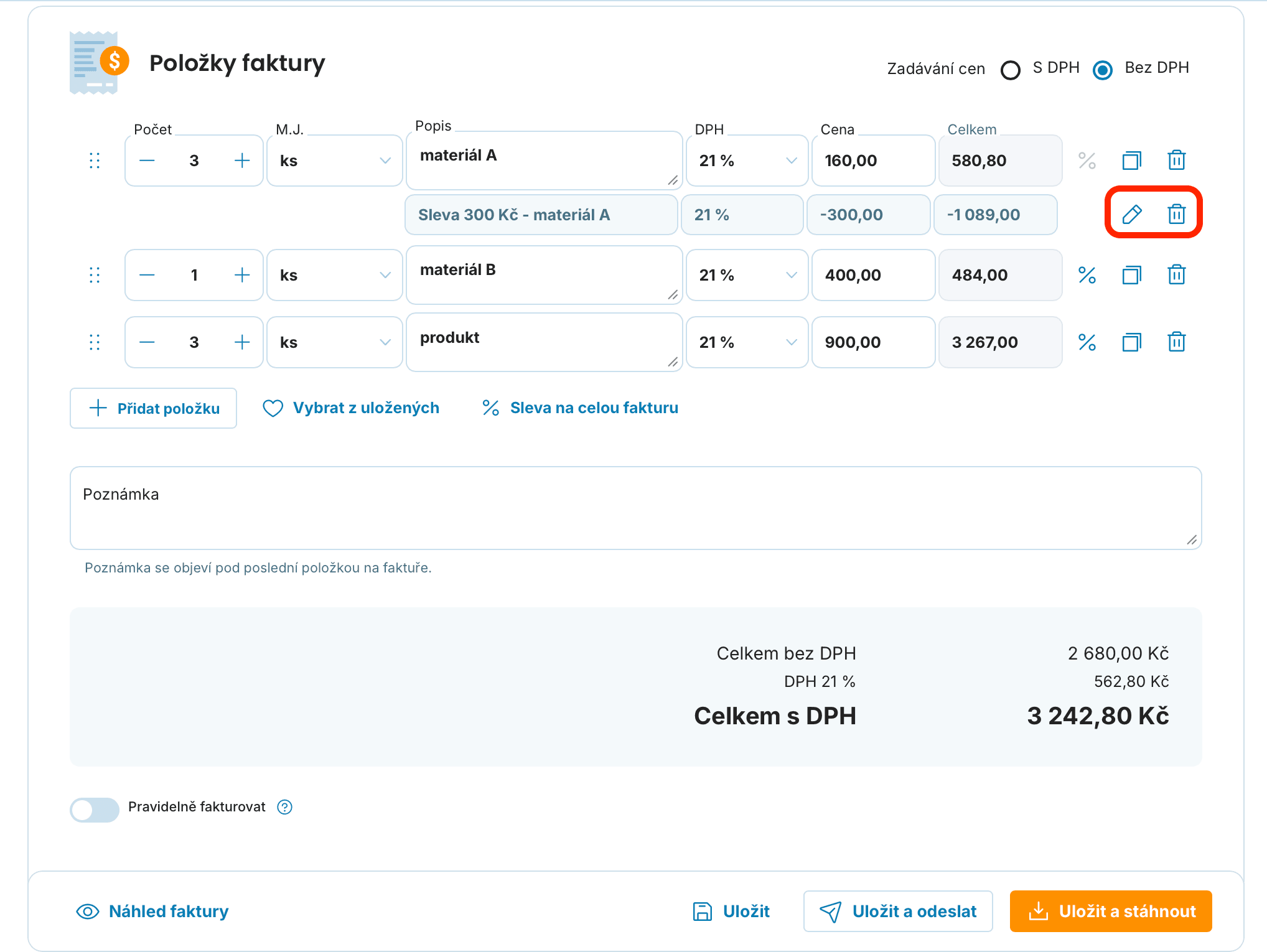Screen dimensions: 1267x952
Task: Click Uložit button
Action: tap(731, 912)
